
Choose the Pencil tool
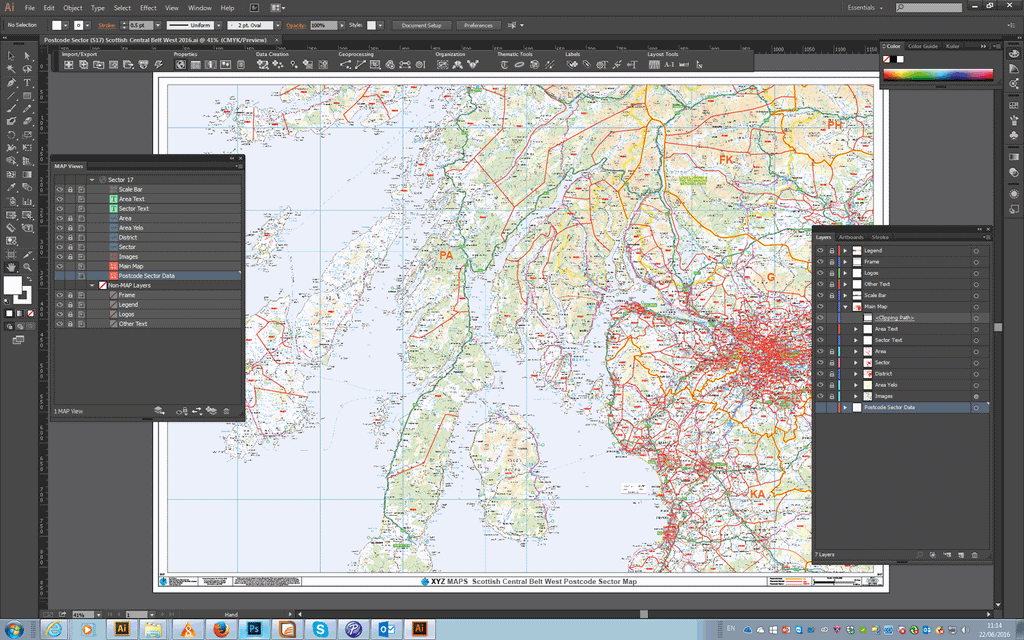click(27, 109)
